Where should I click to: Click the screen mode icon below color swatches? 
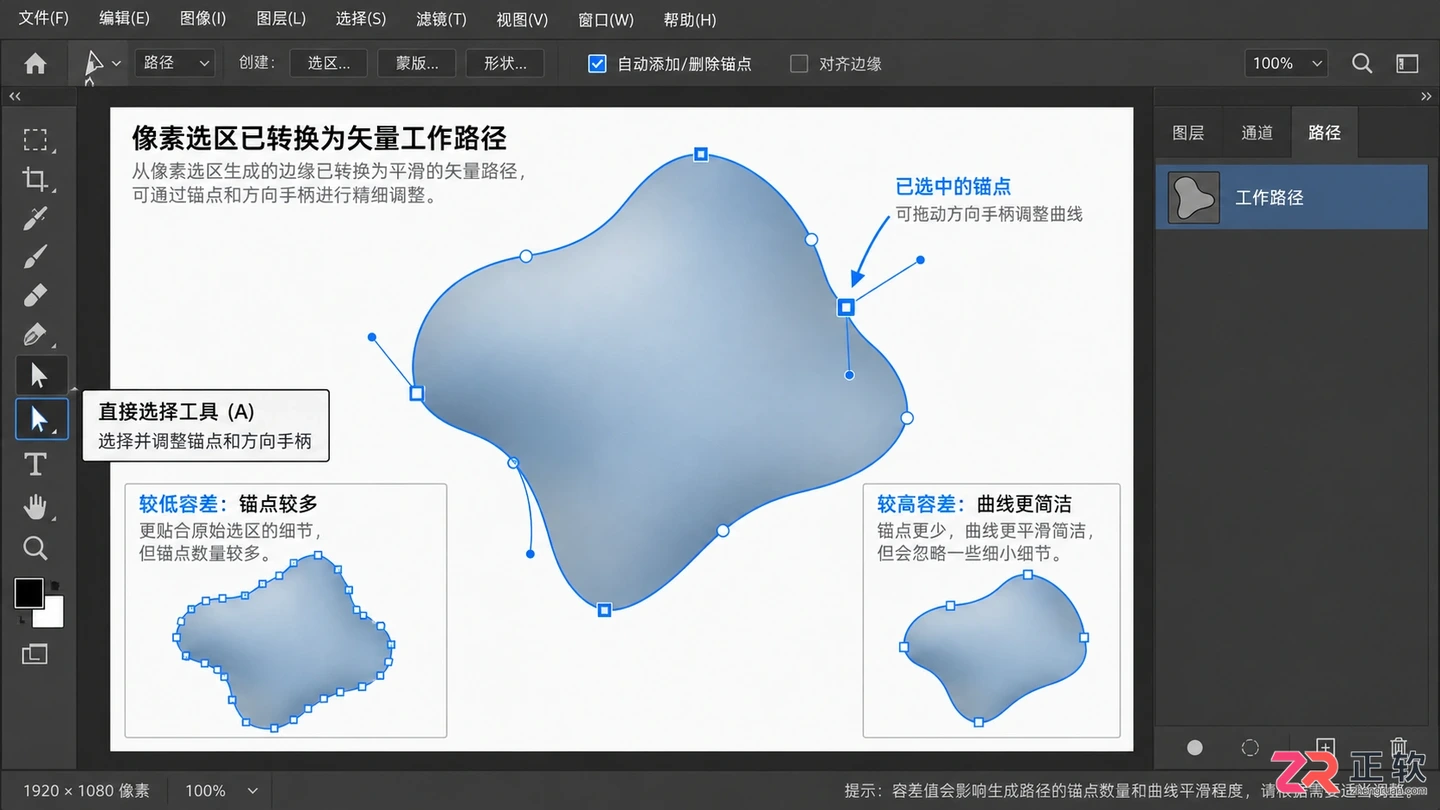point(35,654)
